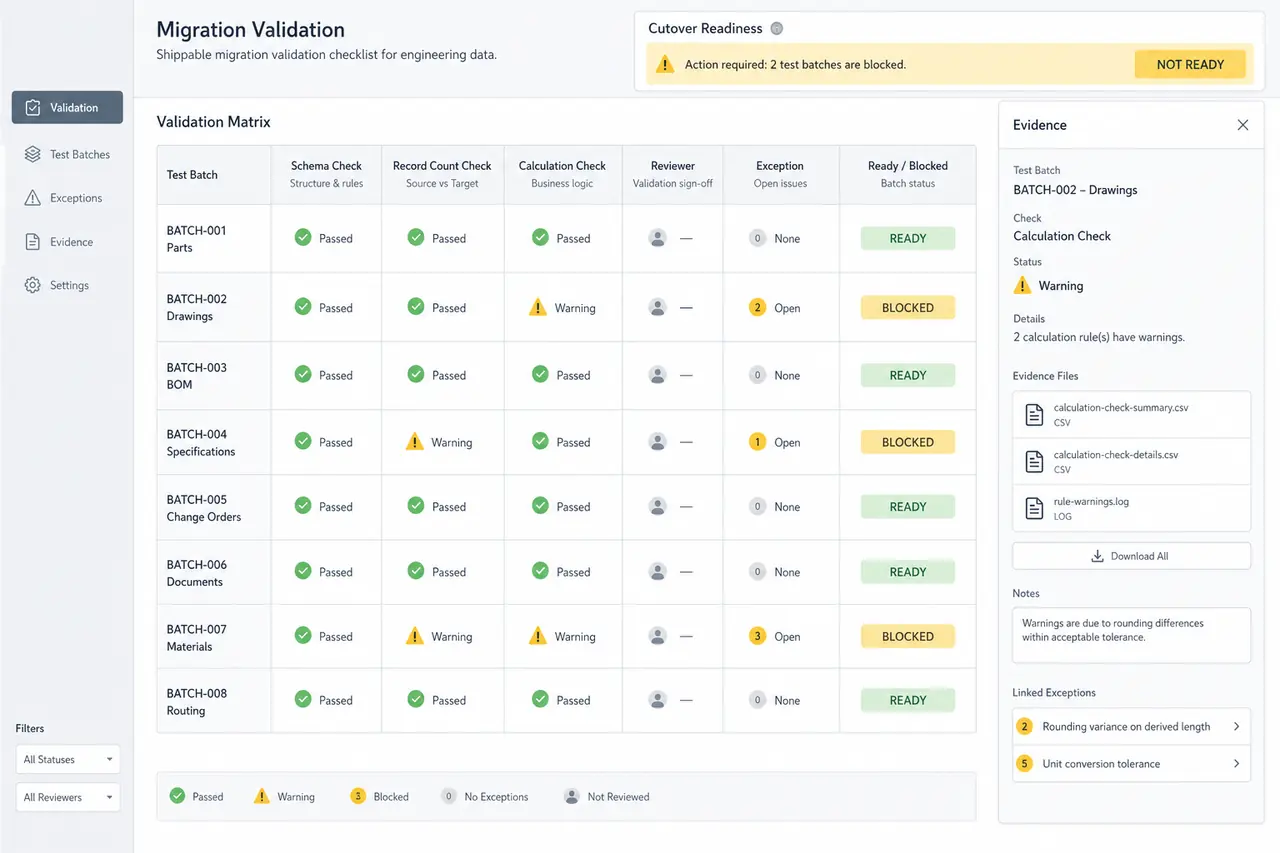Click BATCH-003 zero exceptions badge
This screenshot has width=1280, height=853.
(x=757, y=375)
